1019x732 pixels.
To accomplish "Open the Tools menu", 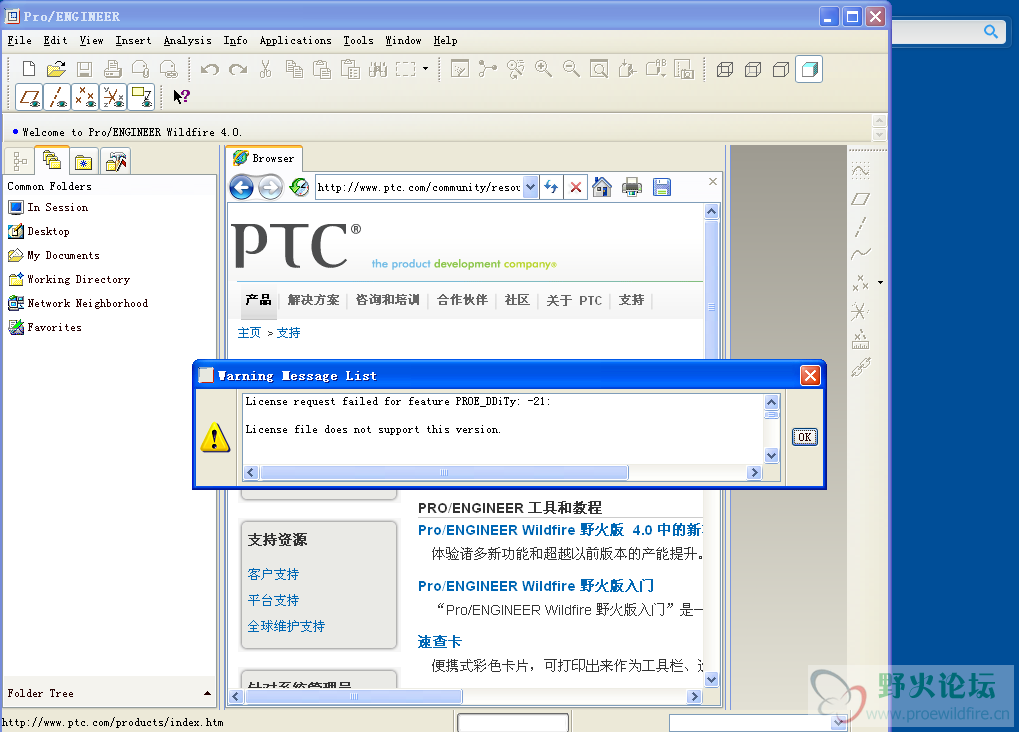I will click(358, 40).
